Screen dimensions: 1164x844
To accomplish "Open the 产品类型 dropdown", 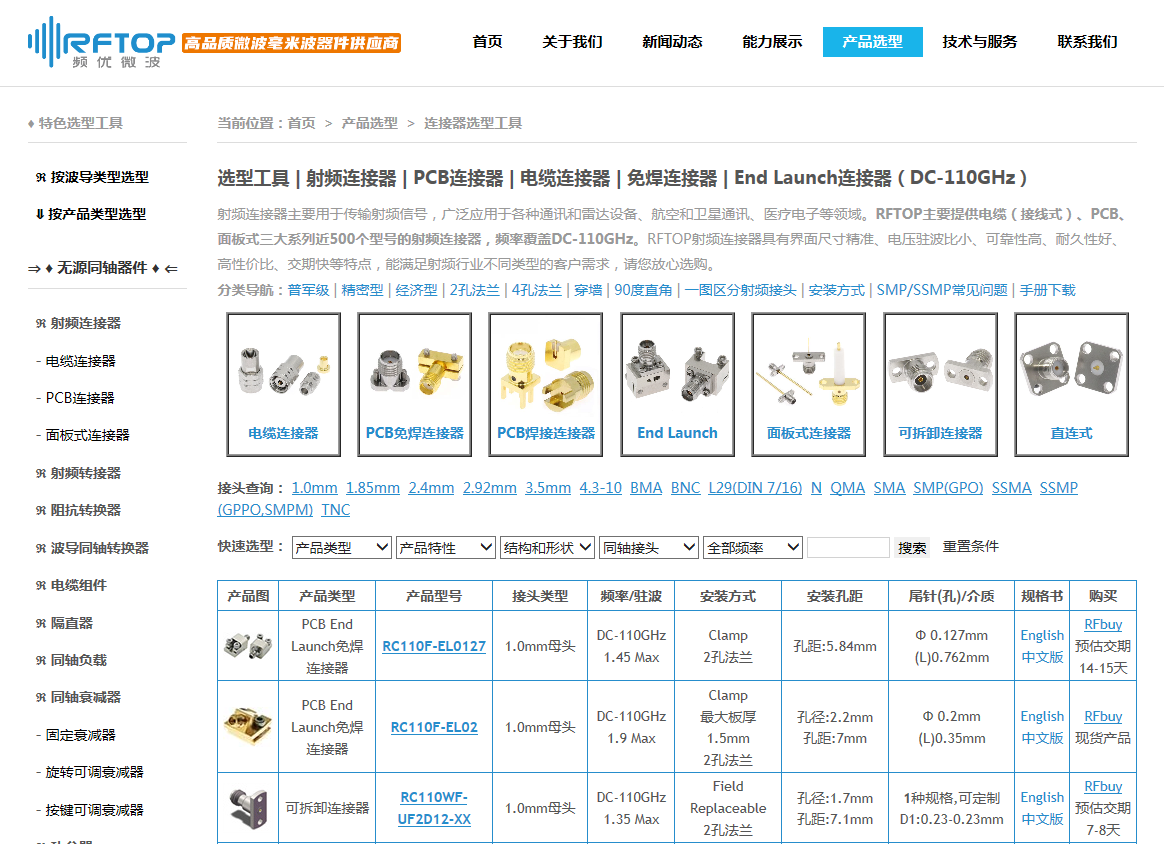I will [x=341, y=548].
